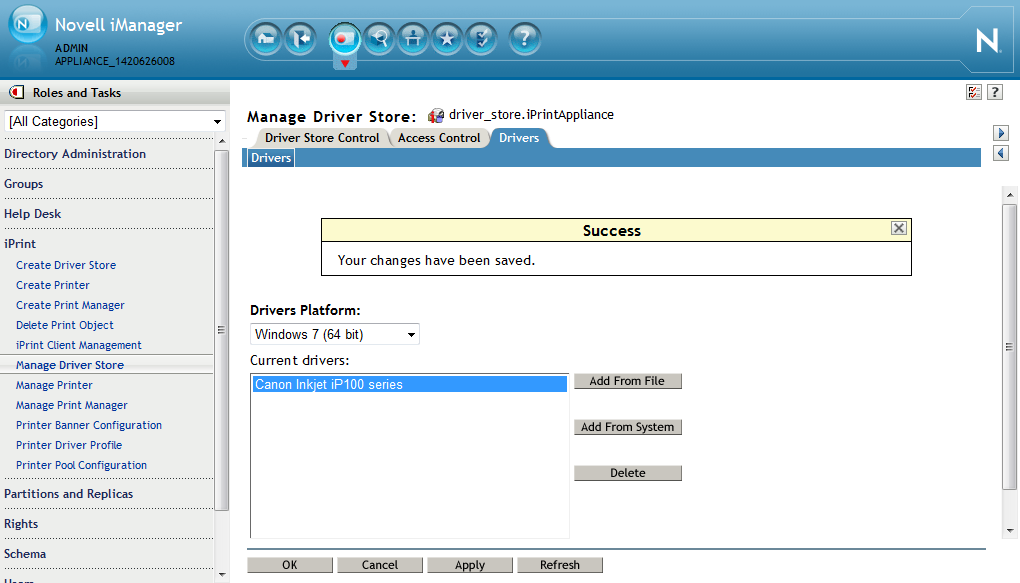Select the Roles and Tasks toolbar icon
The height and width of the screenshot is (583, 1020).
tap(344, 39)
